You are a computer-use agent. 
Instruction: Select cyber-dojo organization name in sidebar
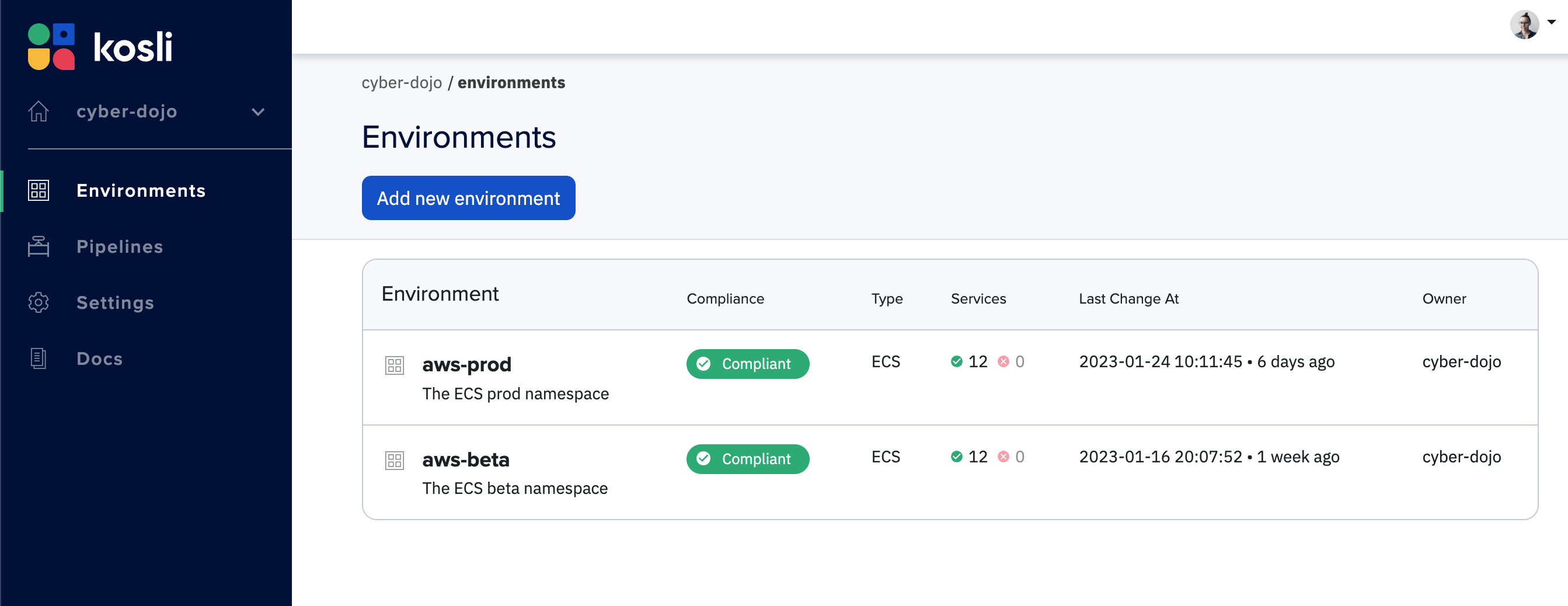click(x=127, y=112)
